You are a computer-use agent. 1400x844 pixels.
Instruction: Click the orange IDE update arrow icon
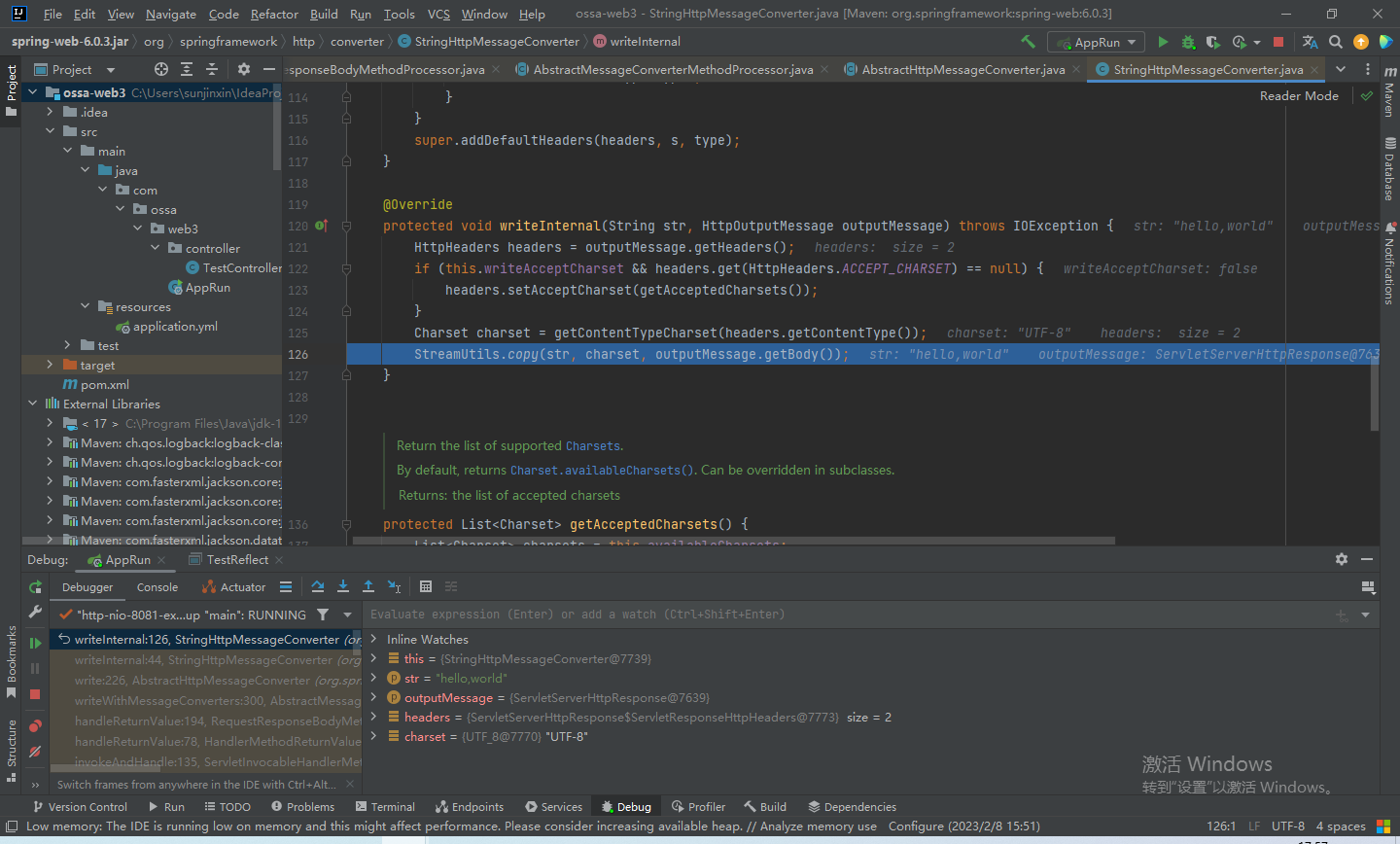tap(1361, 42)
